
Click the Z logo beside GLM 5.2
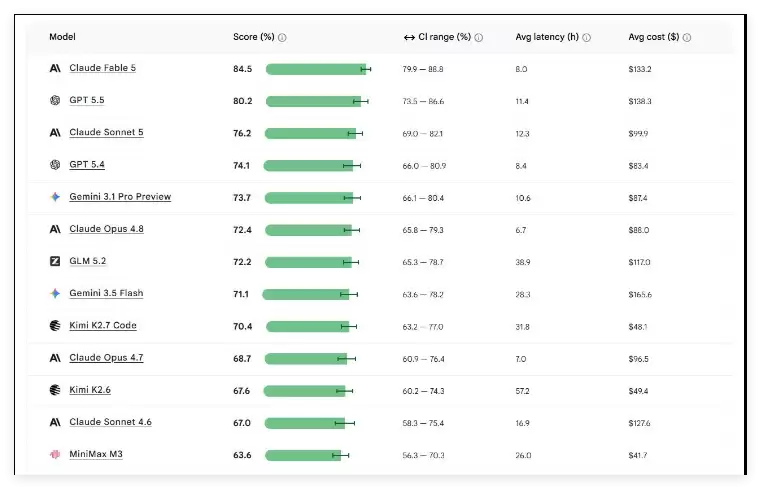tap(55, 261)
